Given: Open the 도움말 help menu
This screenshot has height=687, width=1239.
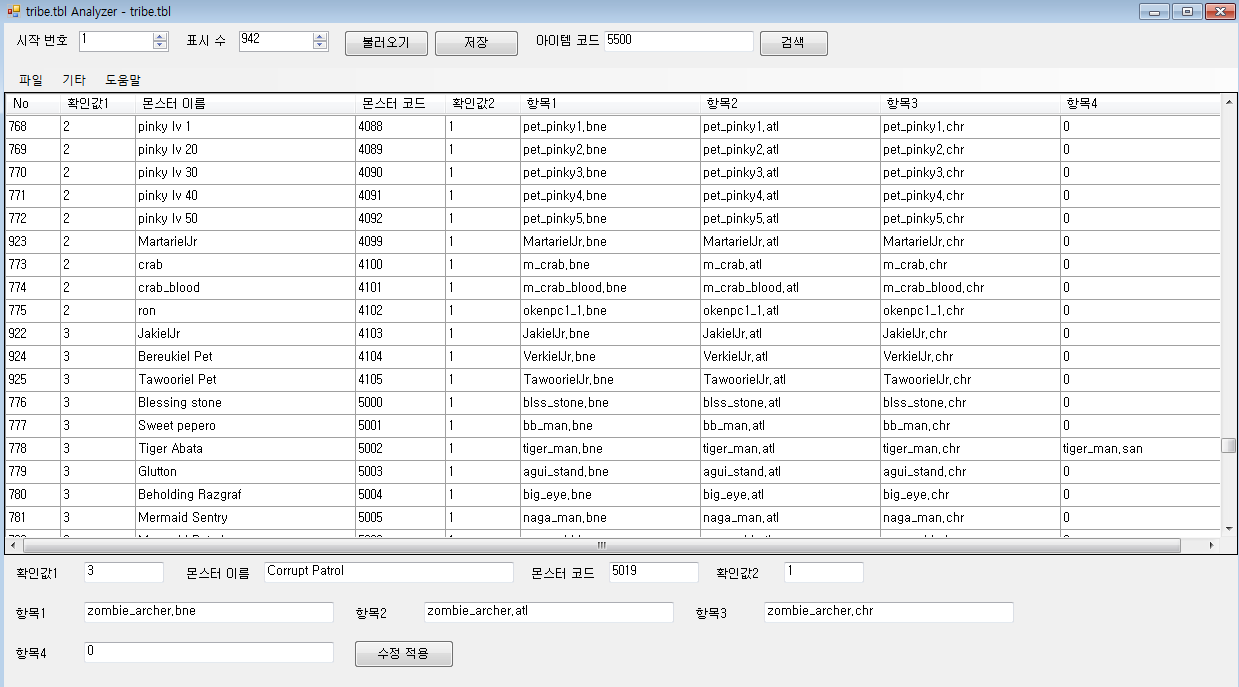Looking at the screenshot, I should pyautogui.click(x=123, y=79).
